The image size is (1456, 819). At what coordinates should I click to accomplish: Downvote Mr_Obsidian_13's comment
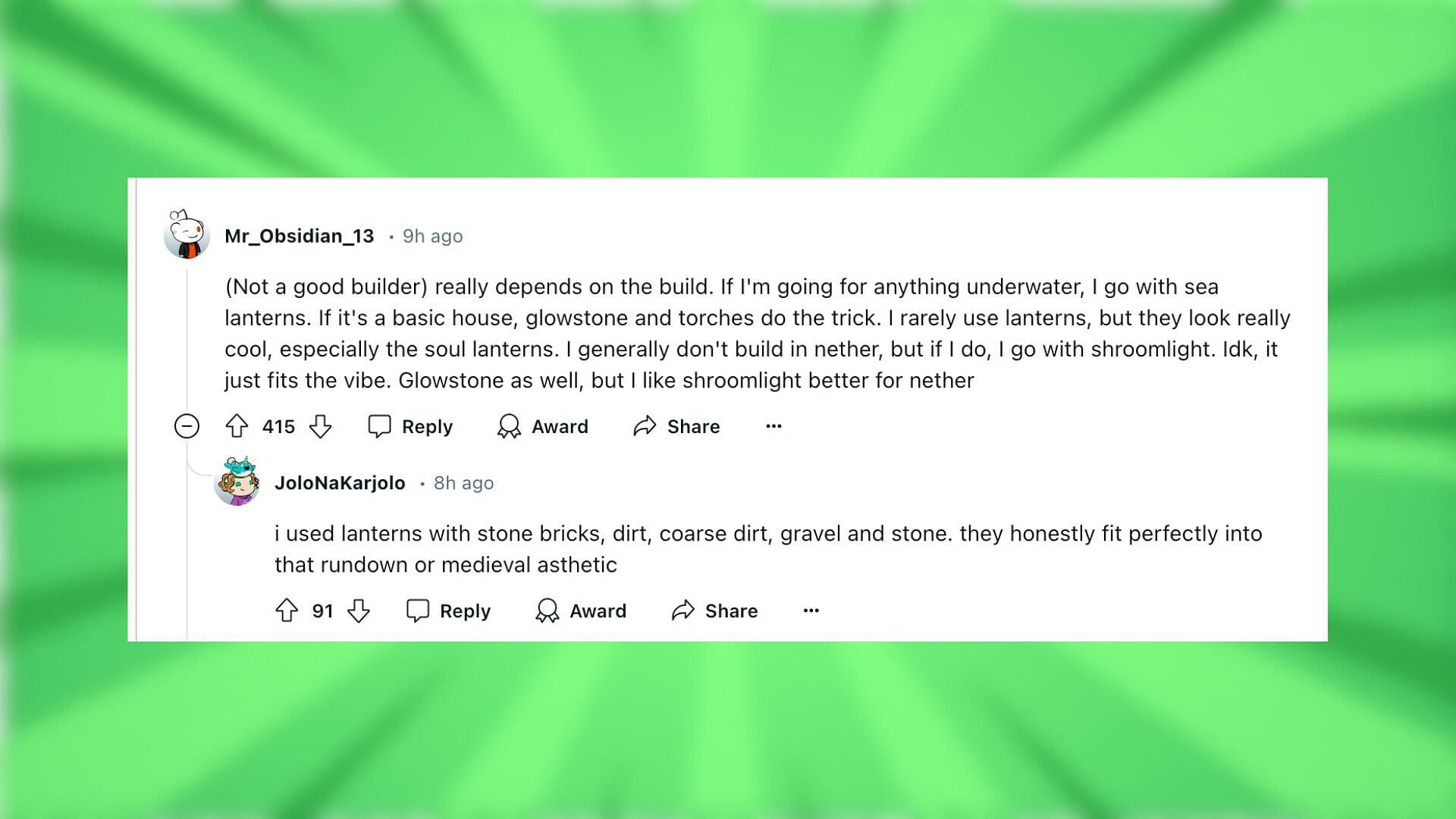(x=321, y=426)
